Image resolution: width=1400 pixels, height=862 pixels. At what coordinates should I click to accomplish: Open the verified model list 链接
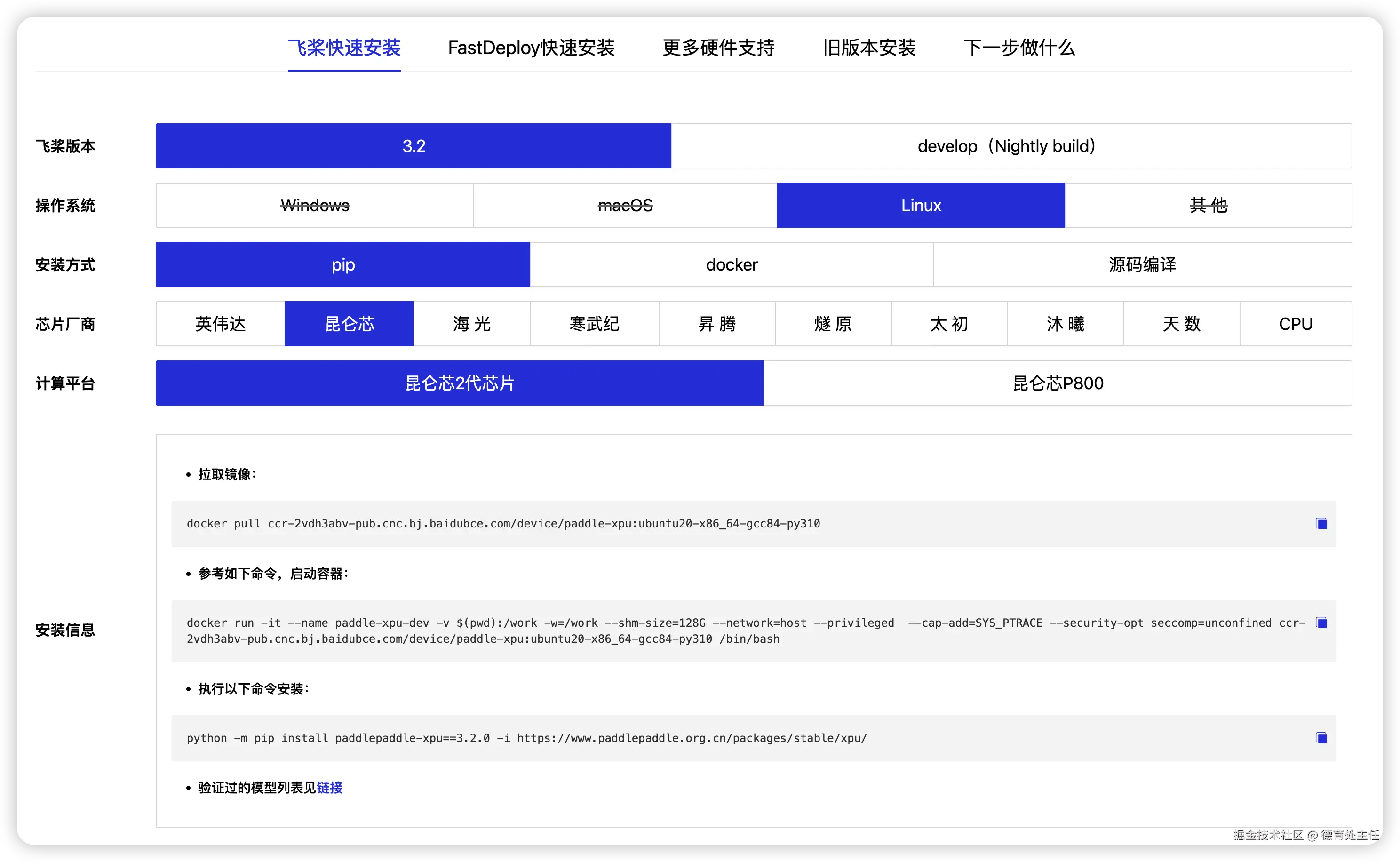329,787
